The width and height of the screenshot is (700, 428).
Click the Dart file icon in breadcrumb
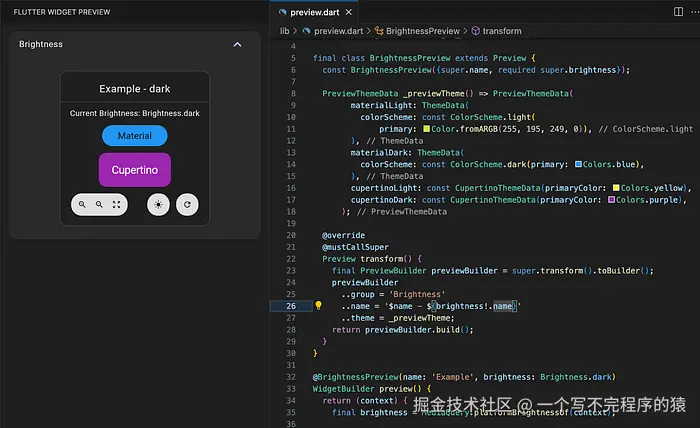tap(307, 31)
